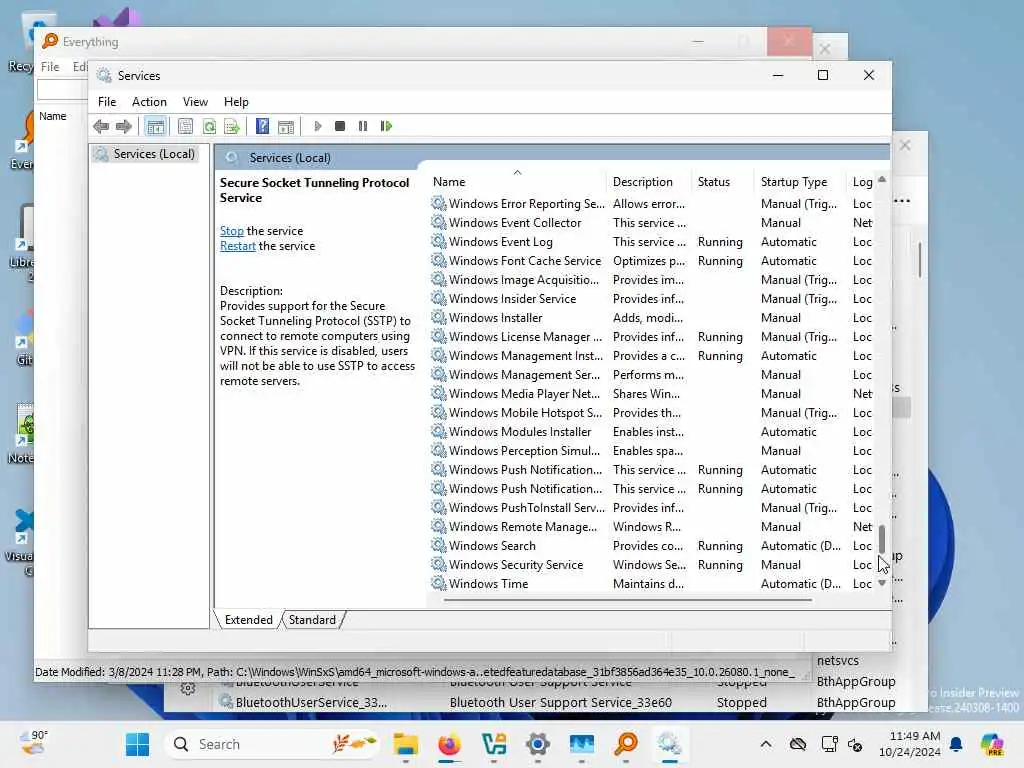Select the Windows Time service
Viewport: 1024px width, 768px height.
pos(651,584)
